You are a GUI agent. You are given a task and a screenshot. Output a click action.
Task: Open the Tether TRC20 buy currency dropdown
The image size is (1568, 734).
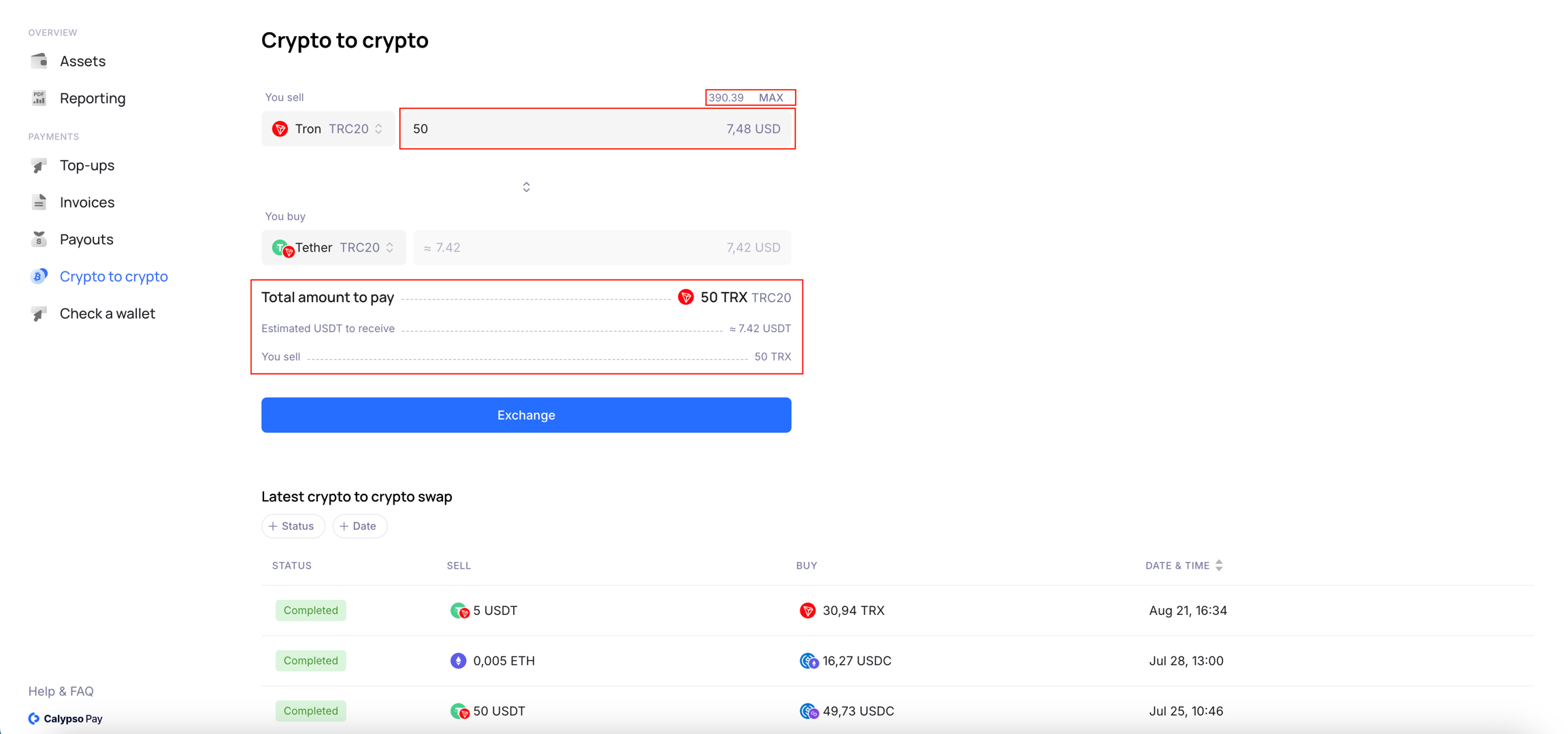333,248
